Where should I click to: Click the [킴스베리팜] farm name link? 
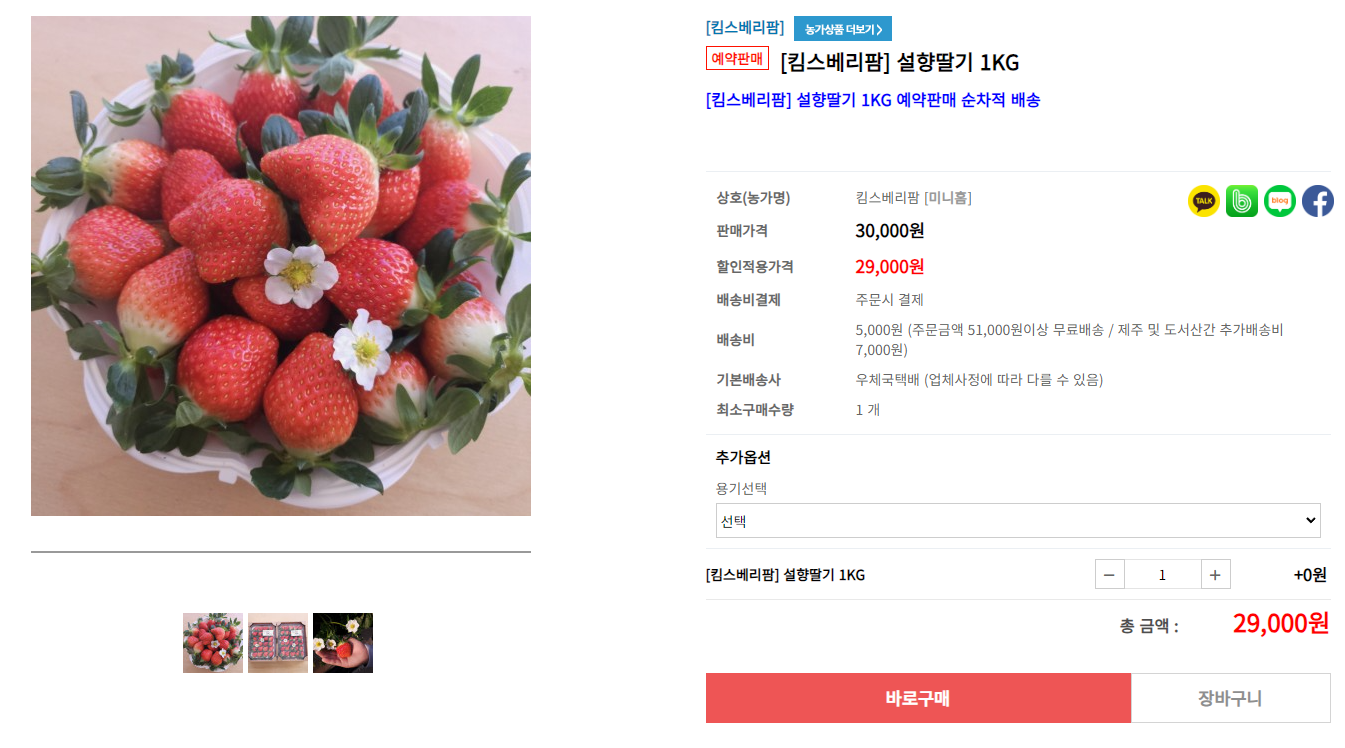tap(745, 27)
